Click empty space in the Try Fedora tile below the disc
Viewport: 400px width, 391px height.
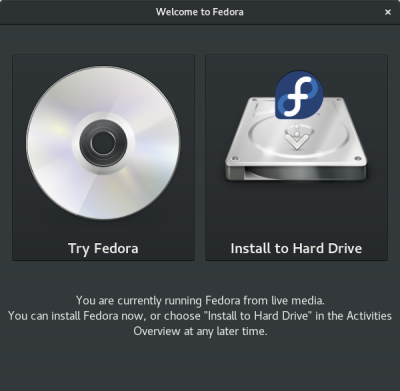click(x=103, y=231)
